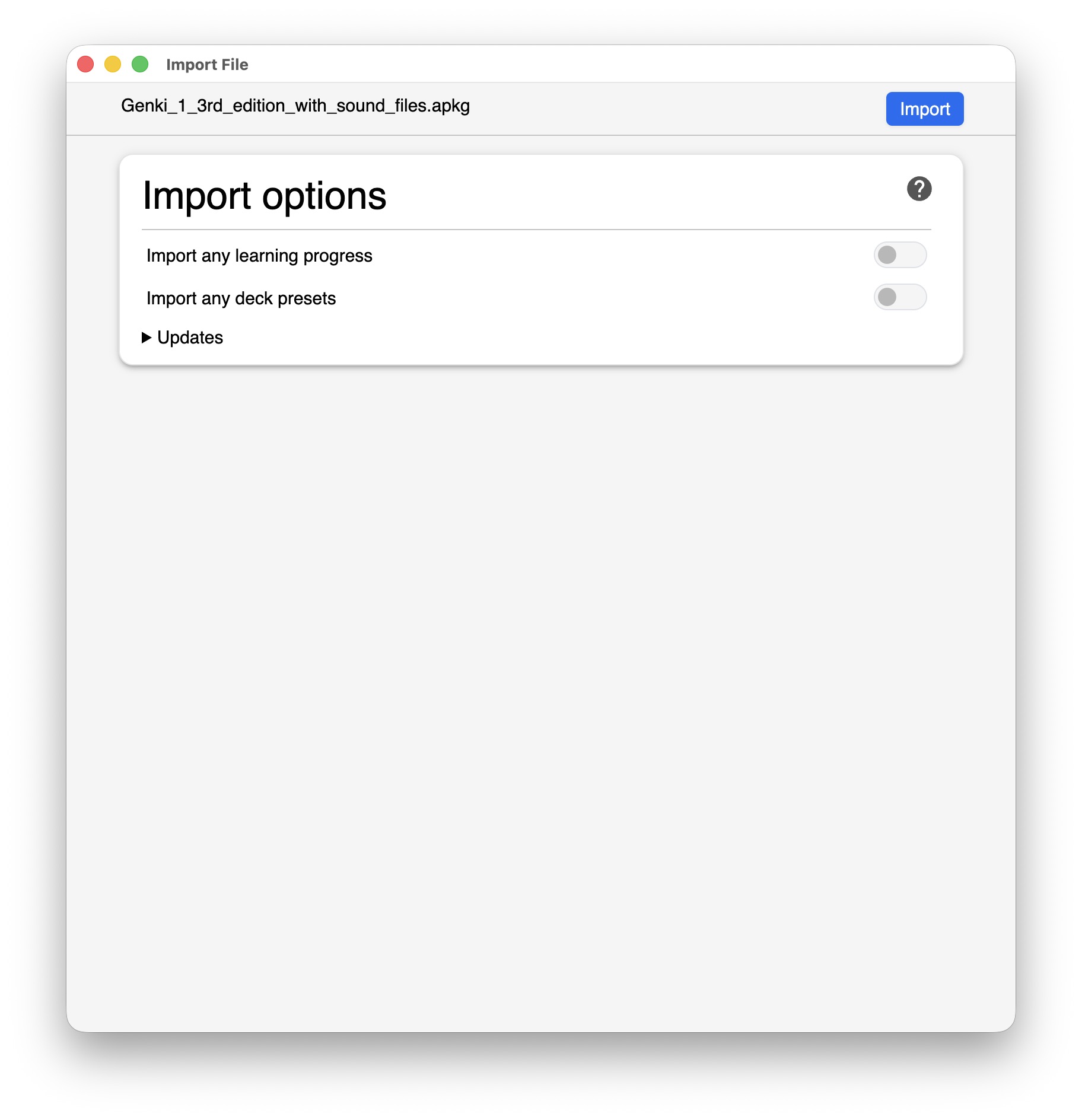Click the Updates disclosure label text
Viewport: 1082px width, 1120px height.
coord(190,338)
